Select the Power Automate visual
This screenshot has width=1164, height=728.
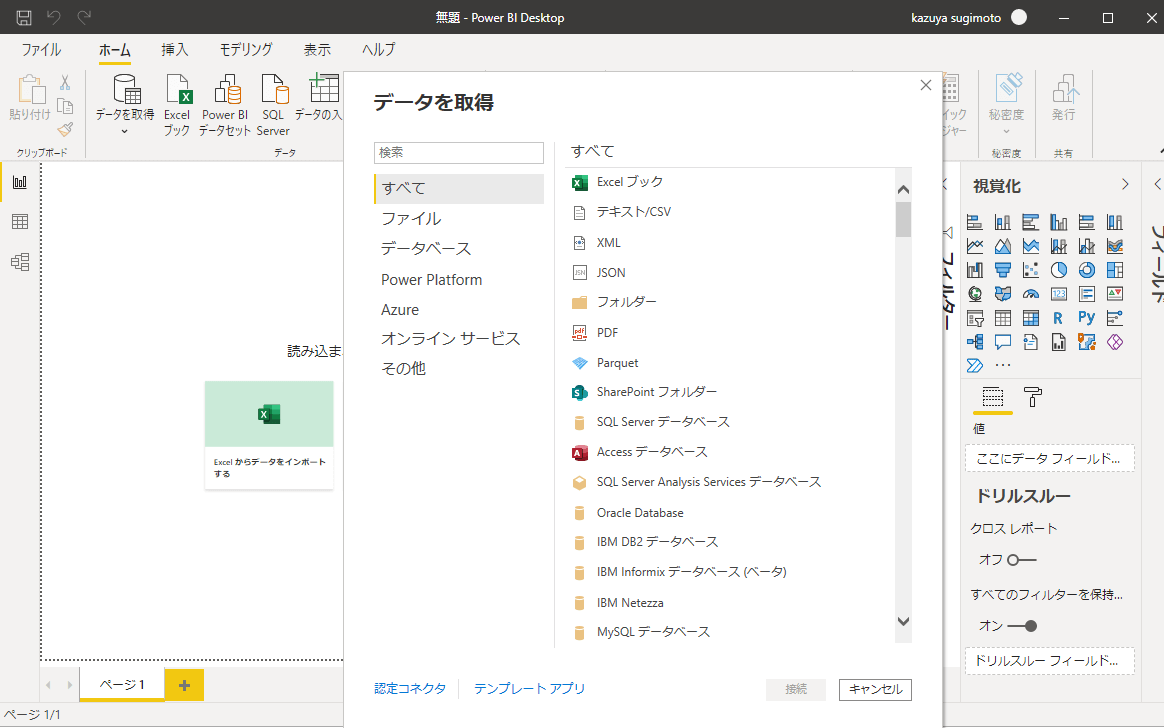[x=975, y=365]
